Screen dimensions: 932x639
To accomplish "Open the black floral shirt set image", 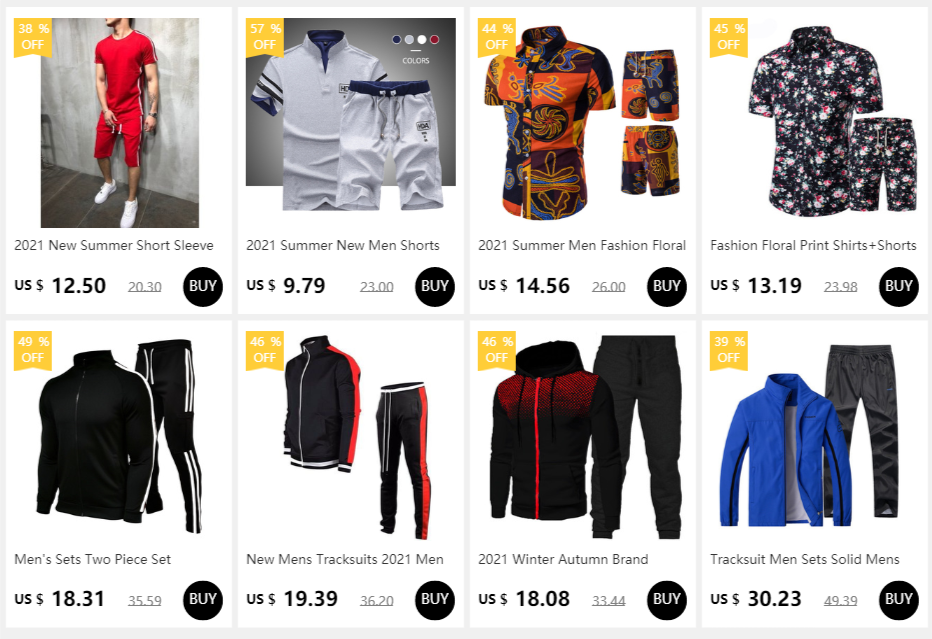I will tap(832, 120).
